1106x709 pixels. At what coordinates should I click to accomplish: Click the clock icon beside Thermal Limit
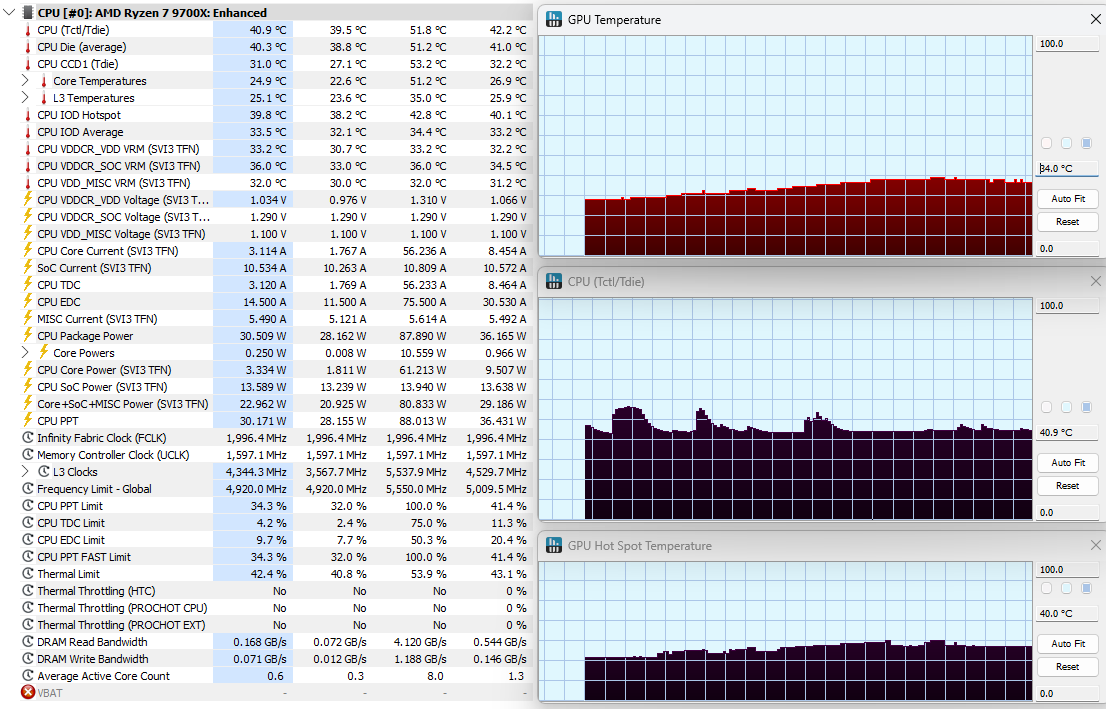tap(28, 574)
